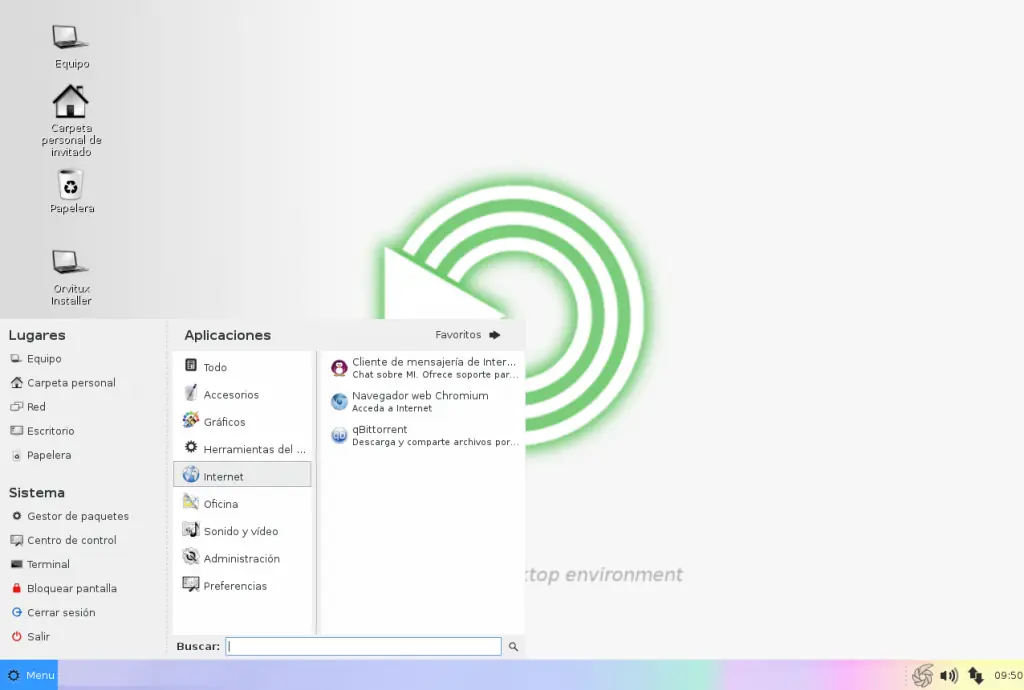Screen dimensions: 1024x690
Task: Click the Buscar search field
Action: (363, 646)
